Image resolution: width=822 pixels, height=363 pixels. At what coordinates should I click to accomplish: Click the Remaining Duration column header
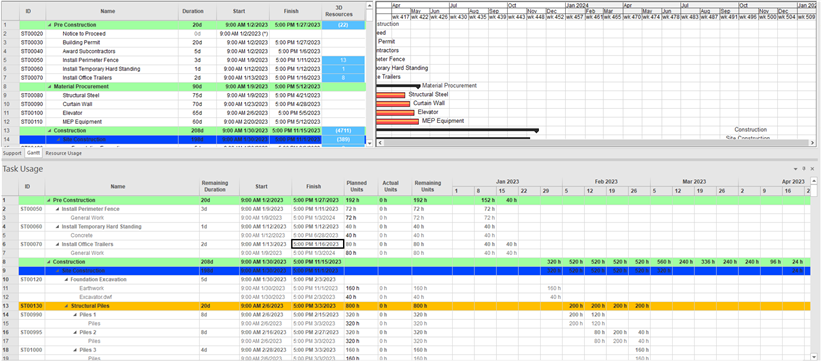click(215, 186)
